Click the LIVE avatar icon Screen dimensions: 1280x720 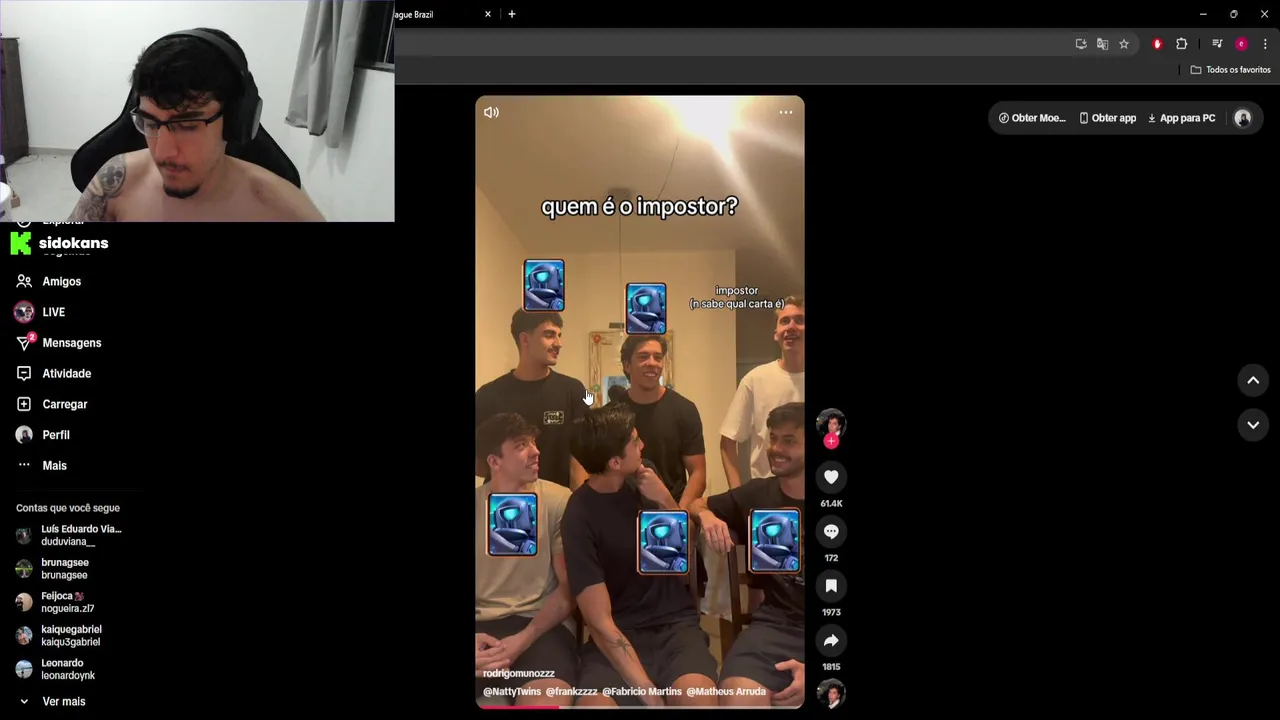24,312
